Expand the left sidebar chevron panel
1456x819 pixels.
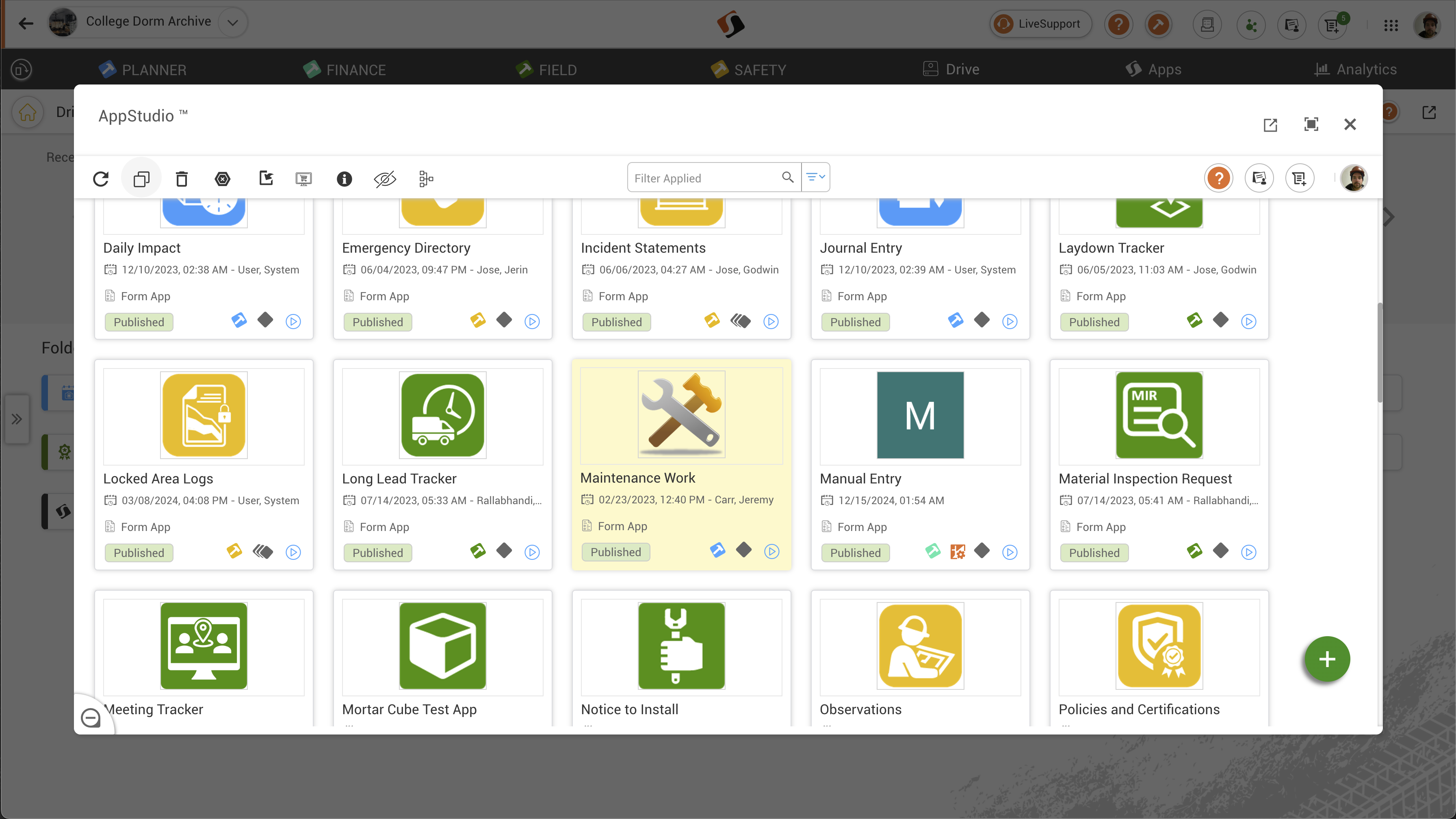point(16,419)
